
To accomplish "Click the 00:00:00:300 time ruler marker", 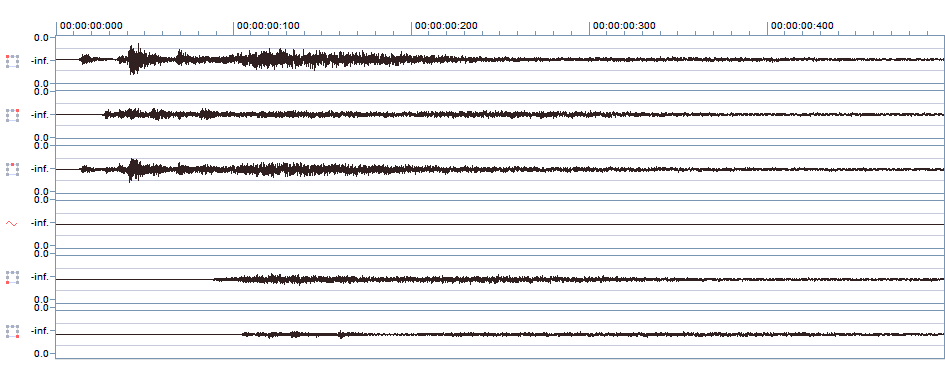I will click(624, 26).
